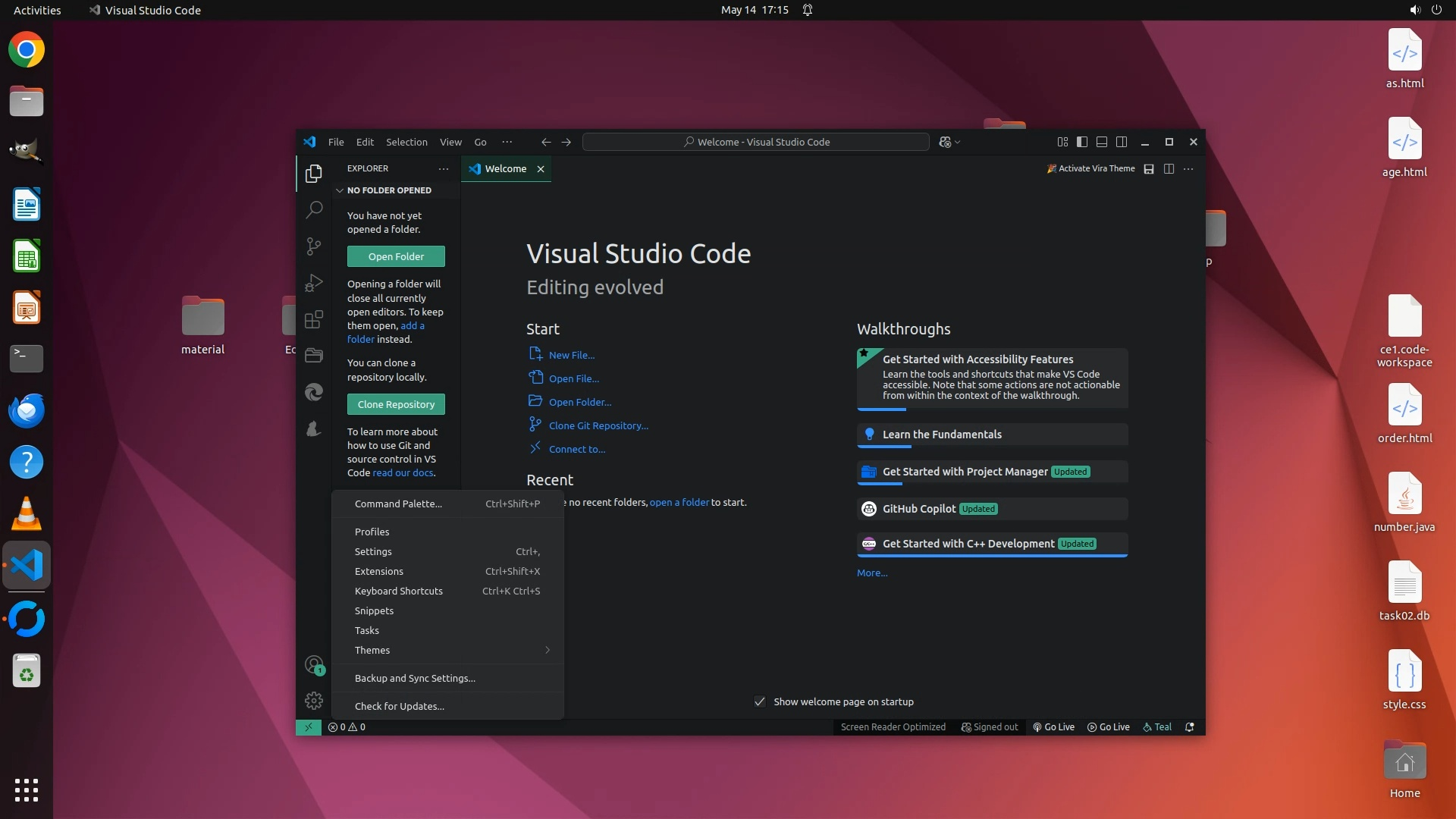The image size is (1456, 819).
Task: Click the Clone Repository button
Action: [x=396, y=404]
